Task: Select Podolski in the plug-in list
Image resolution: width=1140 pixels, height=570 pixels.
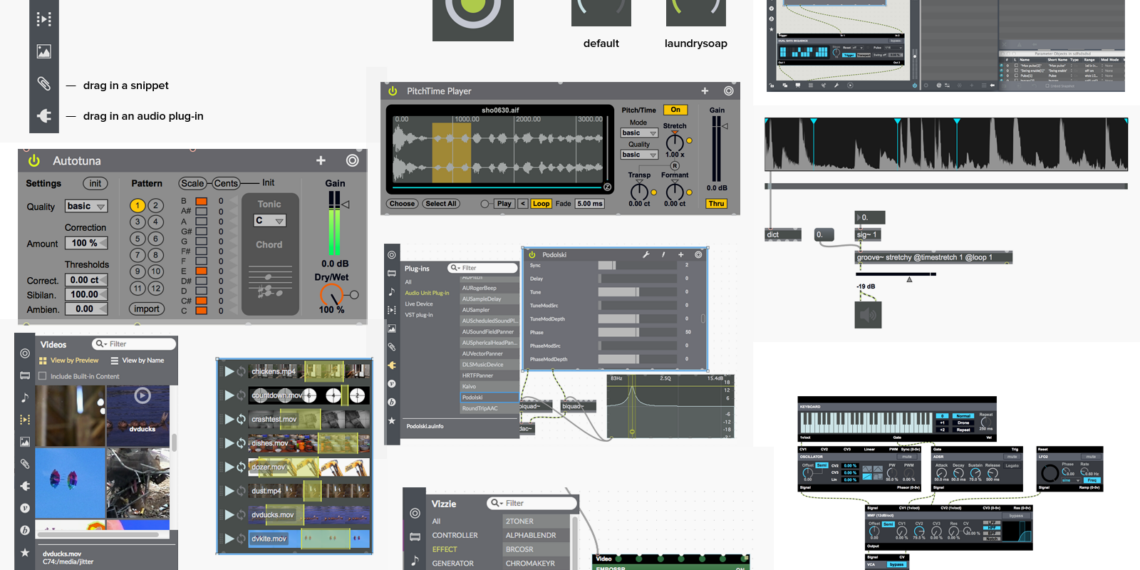Action: pyautogui.click(x=472, y=397)
